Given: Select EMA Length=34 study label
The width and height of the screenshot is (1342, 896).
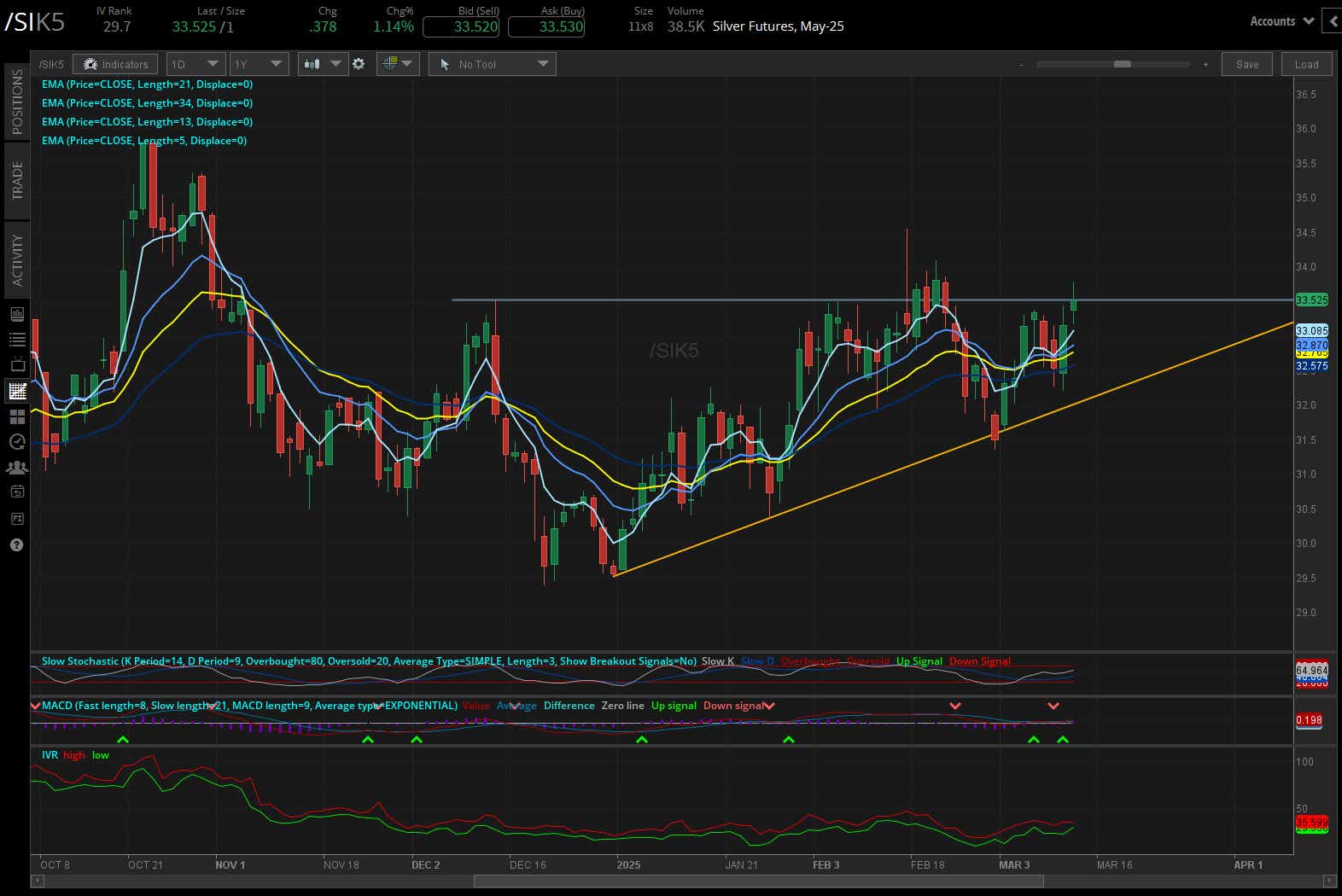Looking at the screenshot, I should 147,103.
